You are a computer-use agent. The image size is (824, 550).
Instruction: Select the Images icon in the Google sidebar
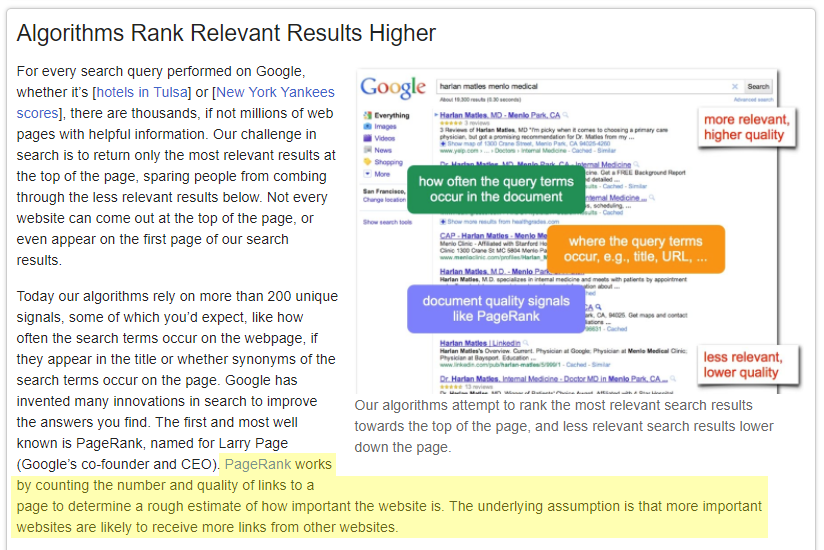367,127
